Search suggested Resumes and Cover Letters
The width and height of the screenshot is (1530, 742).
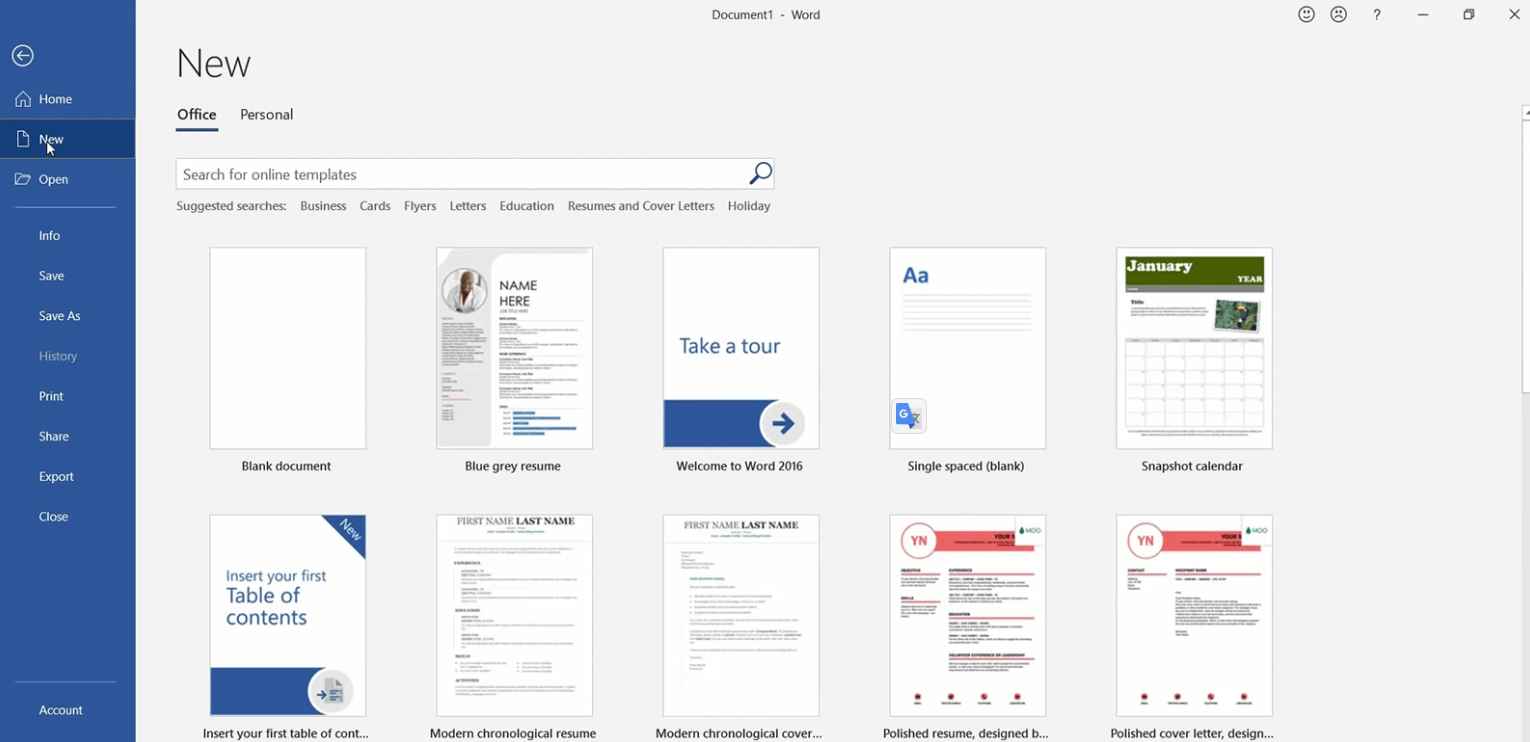pos(641,206)
